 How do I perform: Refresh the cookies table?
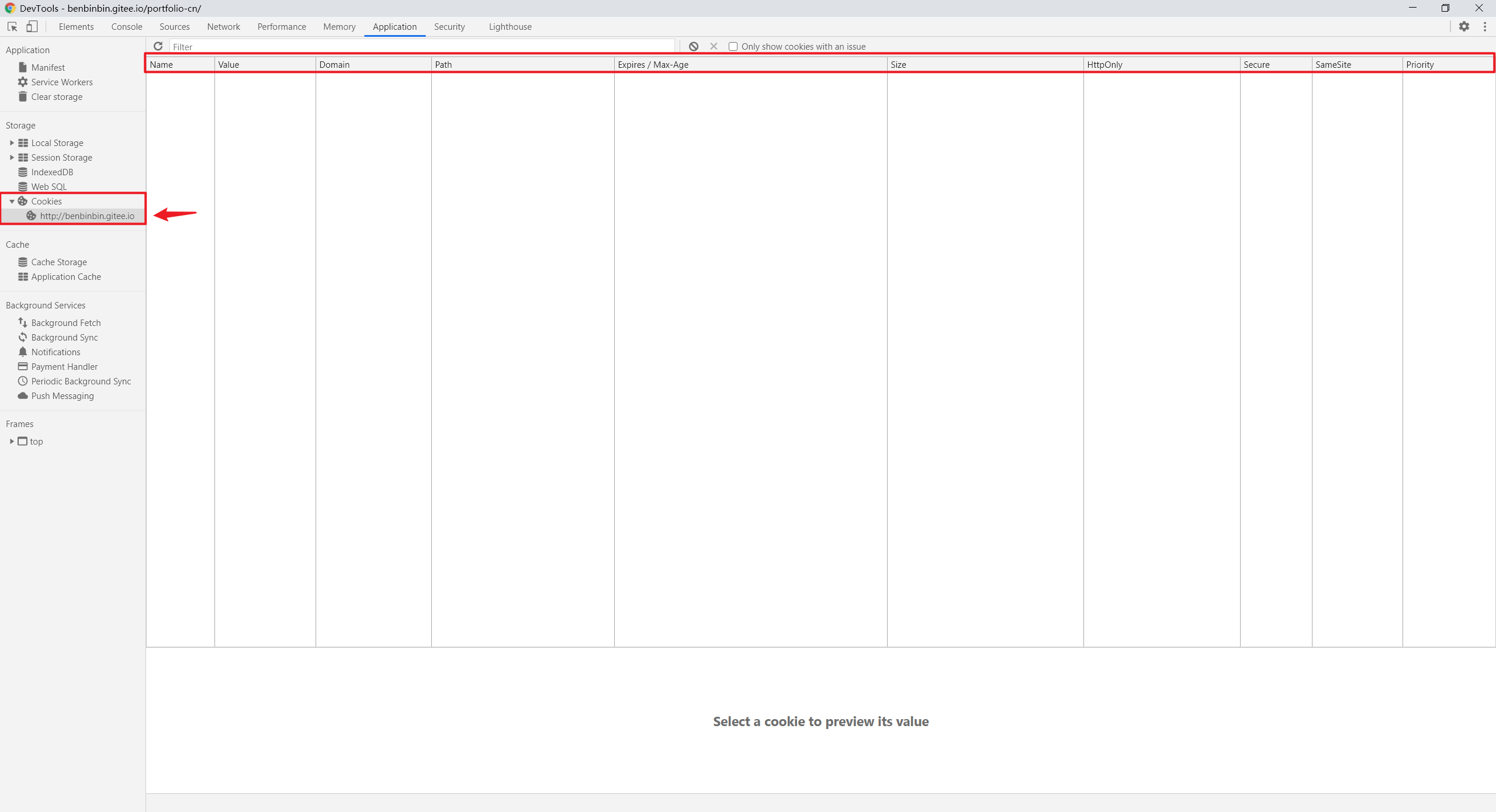pos(158,46)
